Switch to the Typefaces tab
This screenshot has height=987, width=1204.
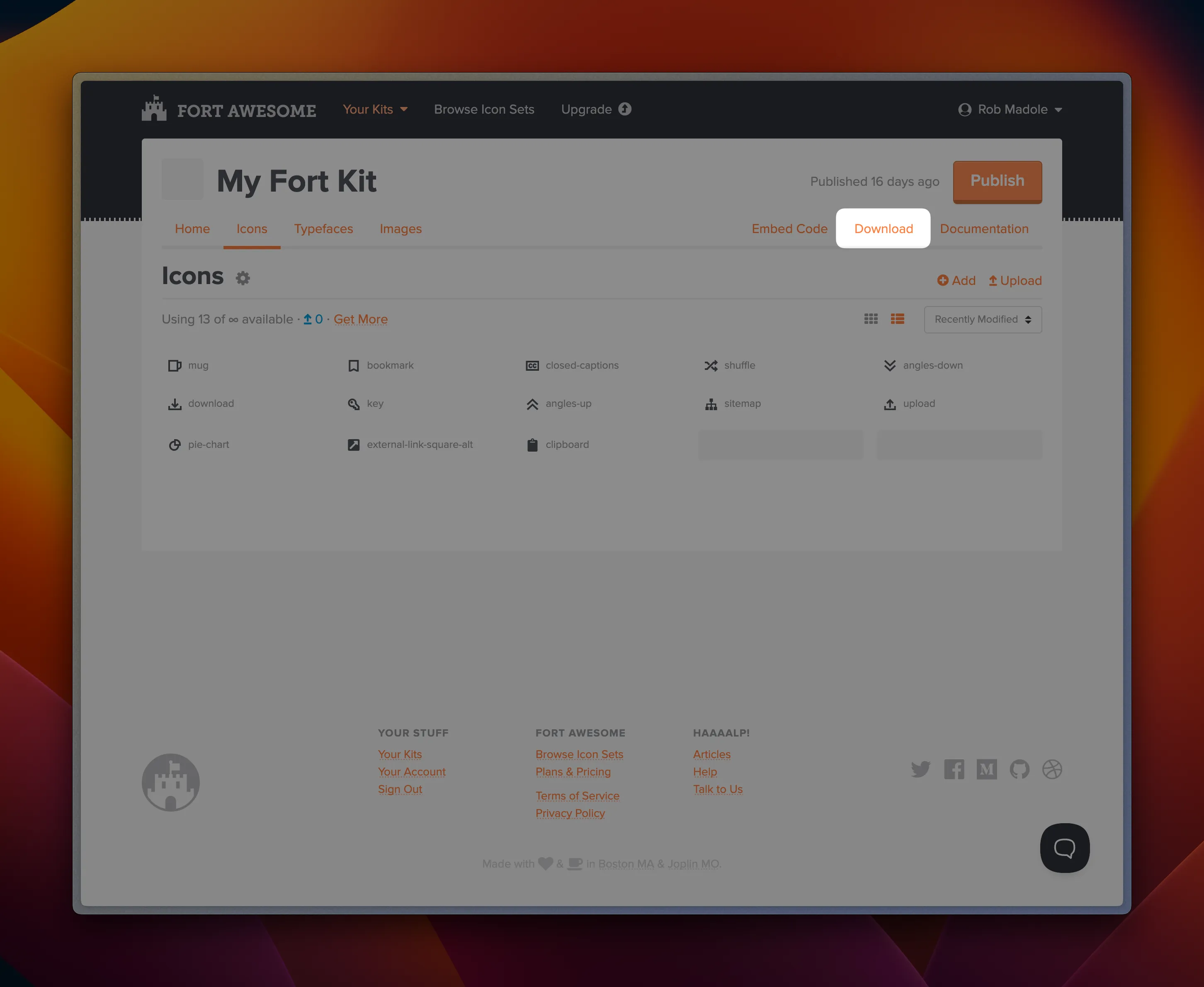pos(323,229)
